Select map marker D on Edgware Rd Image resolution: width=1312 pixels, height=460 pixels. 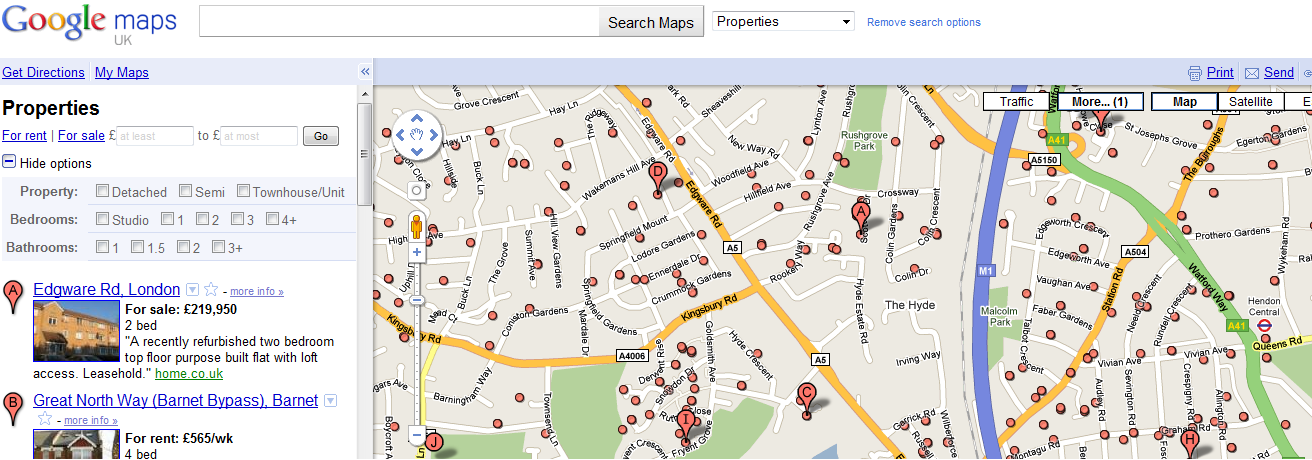(x=658, y=176)
